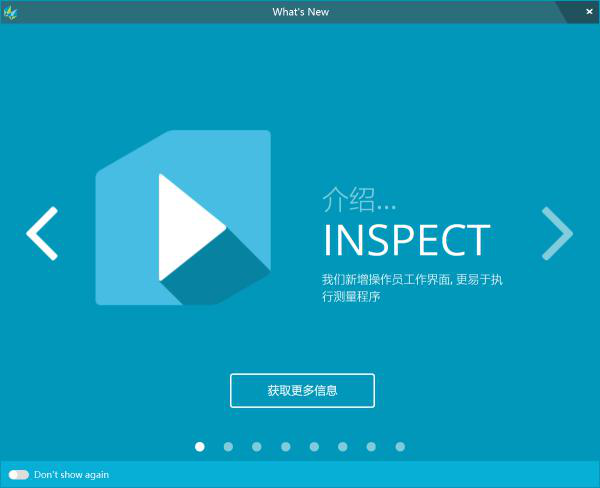The height and width of the screenshot is (488, 600).
Task: Switch to the fourth page indicator dot
Action: pos(286,447)
